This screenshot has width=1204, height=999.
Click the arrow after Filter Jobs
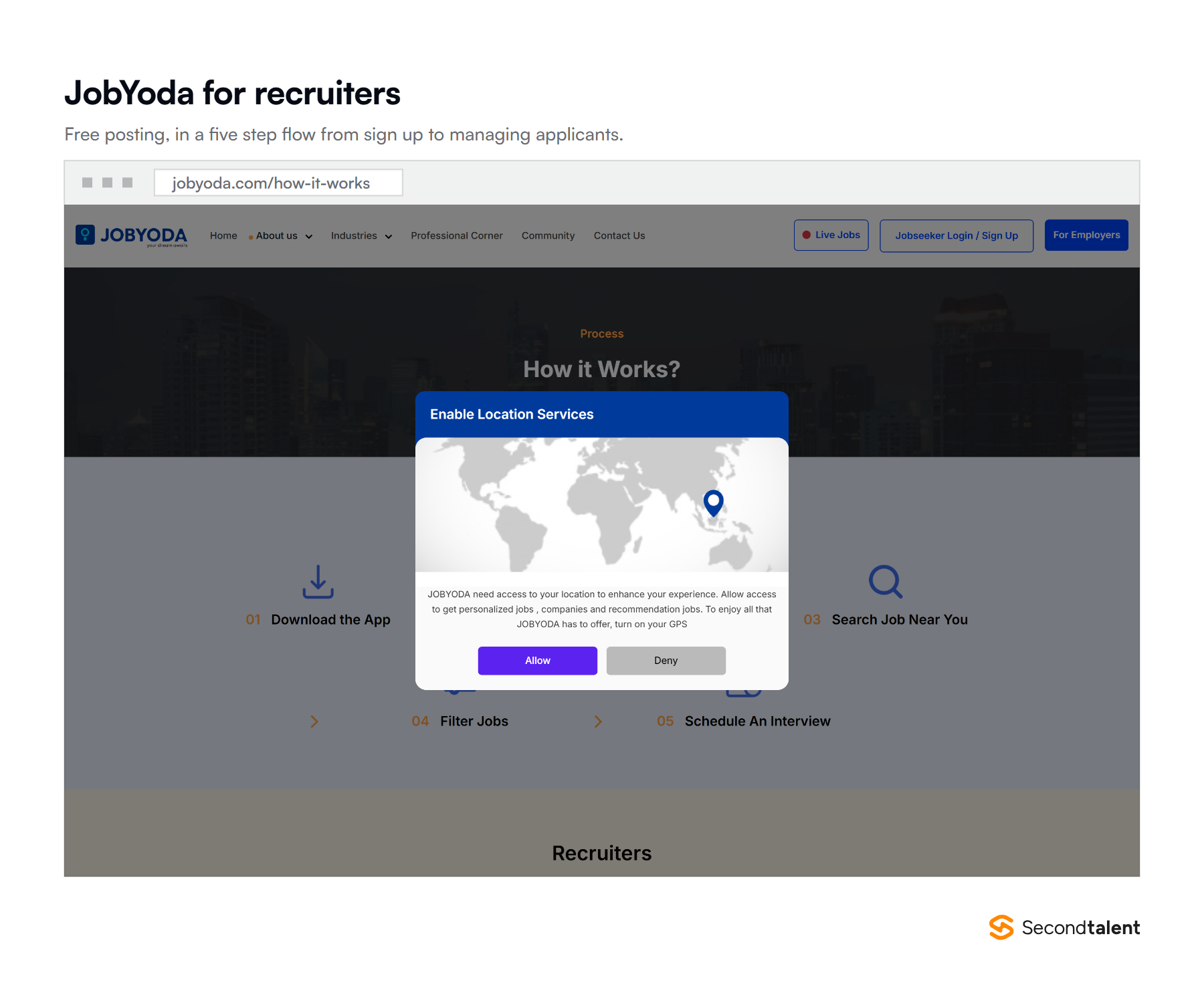click(x=598, y=721)
